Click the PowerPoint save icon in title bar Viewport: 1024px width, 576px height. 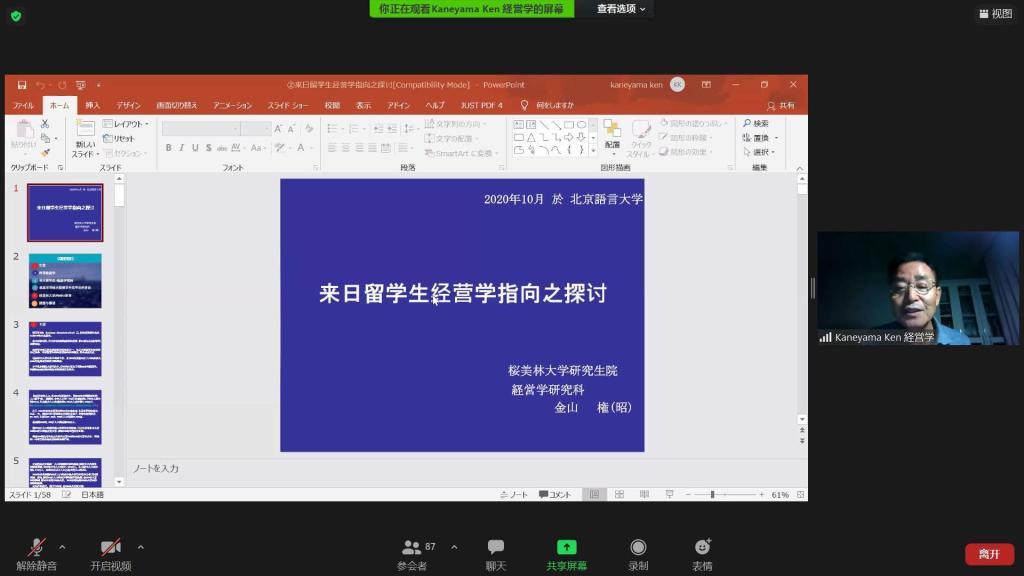tap(22, 85)
